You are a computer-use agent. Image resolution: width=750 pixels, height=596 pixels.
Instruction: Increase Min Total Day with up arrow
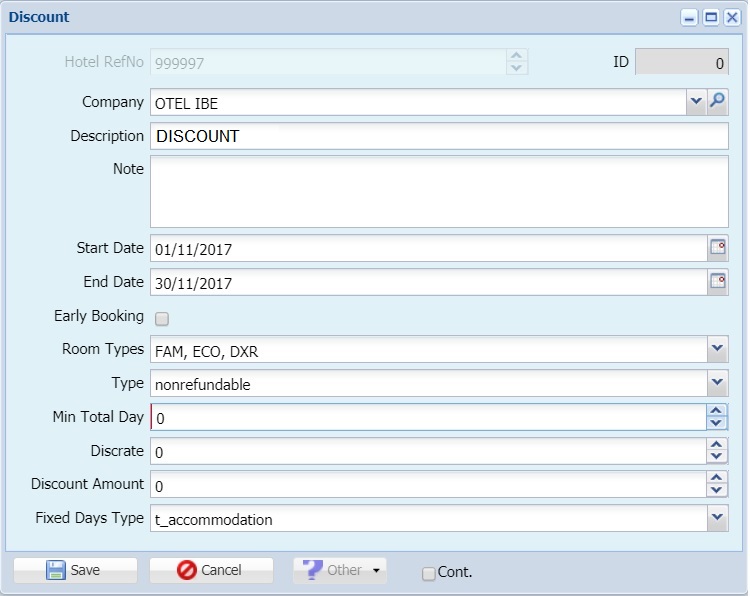tap(716, 411)
